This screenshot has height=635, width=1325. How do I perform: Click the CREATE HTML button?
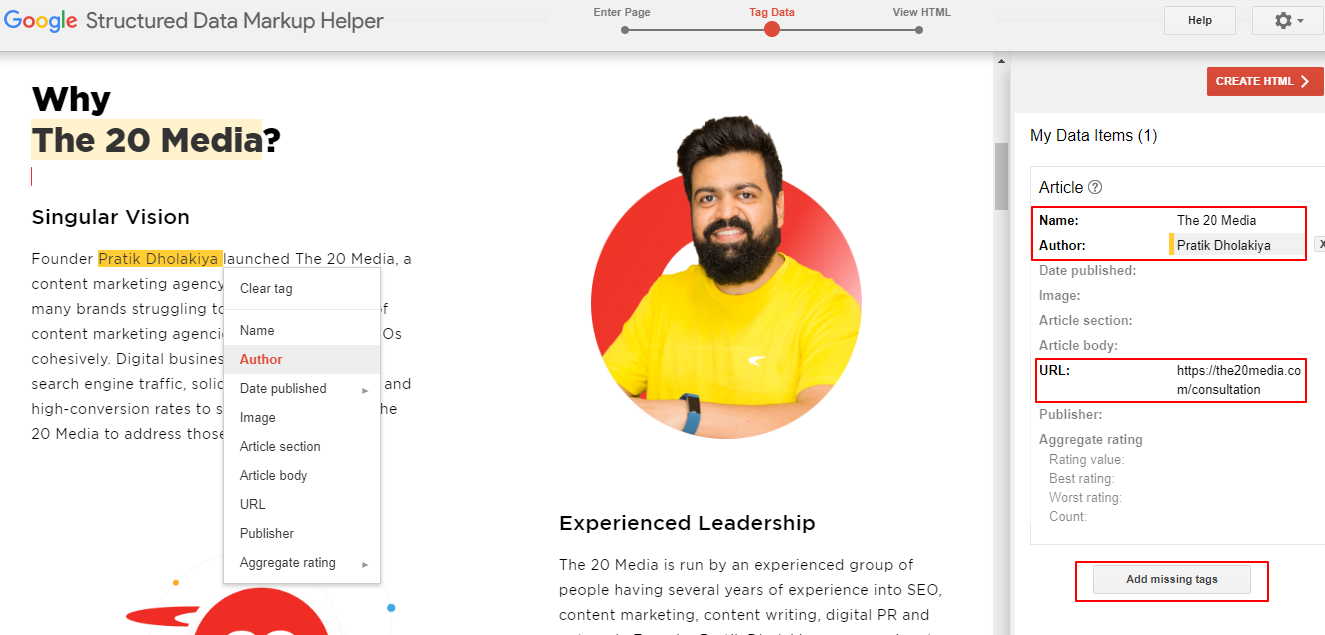[1265, 81]
